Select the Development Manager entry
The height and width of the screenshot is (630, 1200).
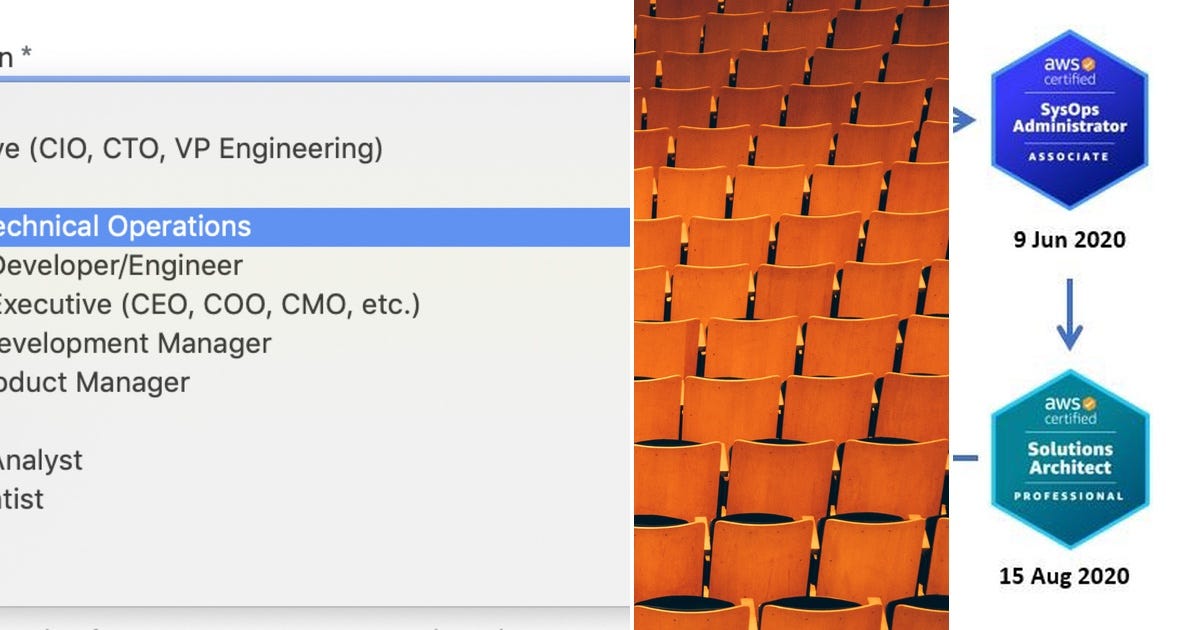[135, 343]
